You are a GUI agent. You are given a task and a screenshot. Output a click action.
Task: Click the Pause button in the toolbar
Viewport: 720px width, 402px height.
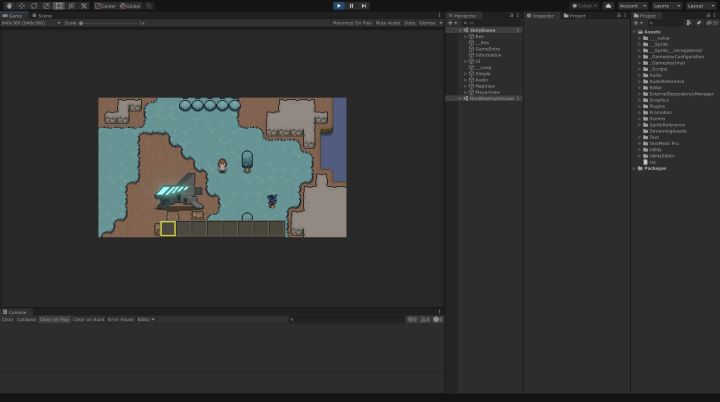(x=351, y=5)
